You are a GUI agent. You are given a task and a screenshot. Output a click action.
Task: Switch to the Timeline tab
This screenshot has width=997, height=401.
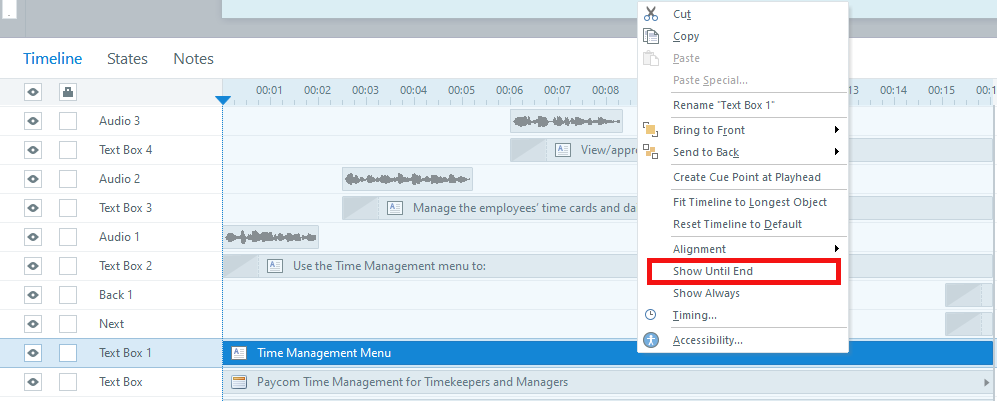click(53, 58)
